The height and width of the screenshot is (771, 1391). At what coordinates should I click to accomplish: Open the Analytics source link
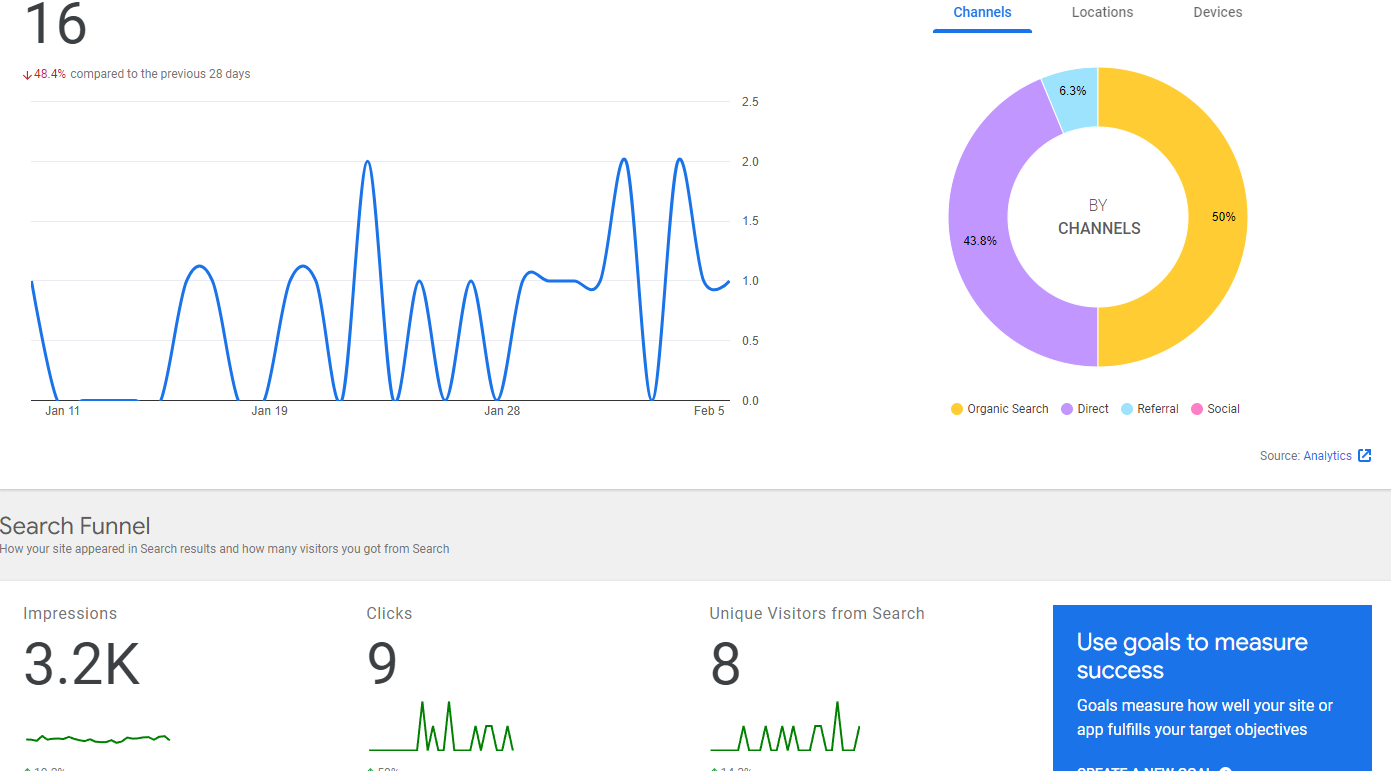point(1327,456)
